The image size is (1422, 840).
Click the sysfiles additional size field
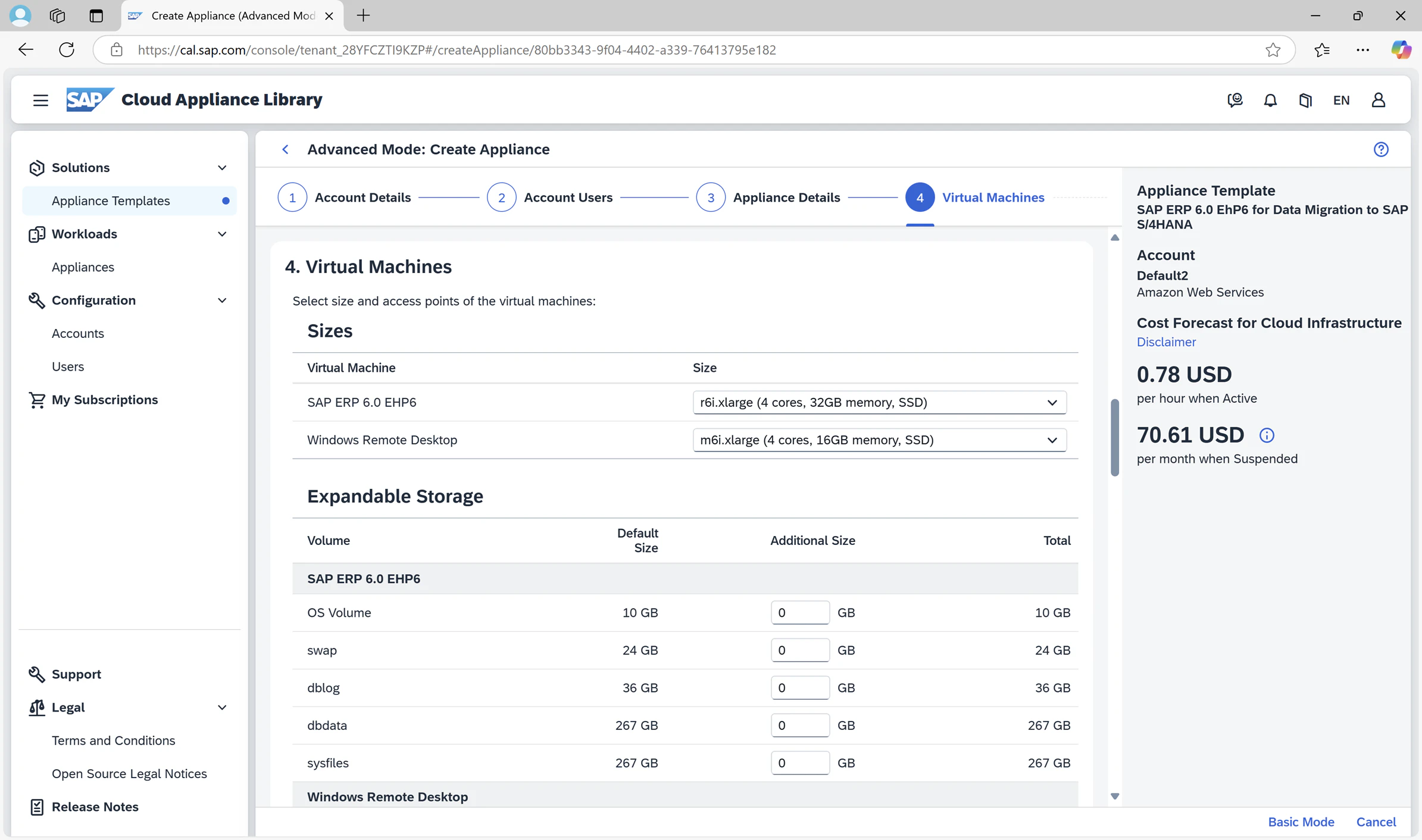800,763
